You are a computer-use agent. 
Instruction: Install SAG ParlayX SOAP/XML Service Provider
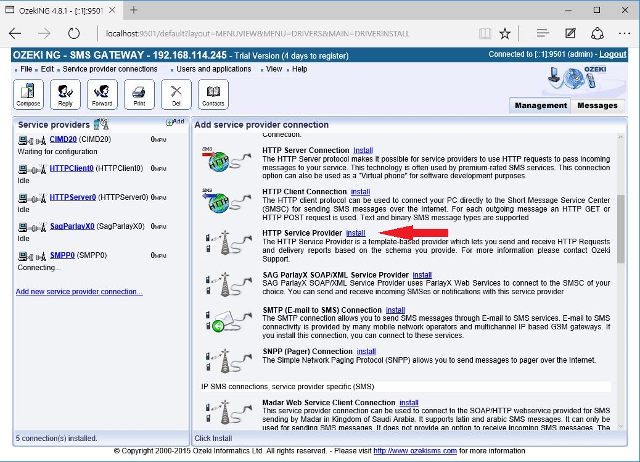422,275
